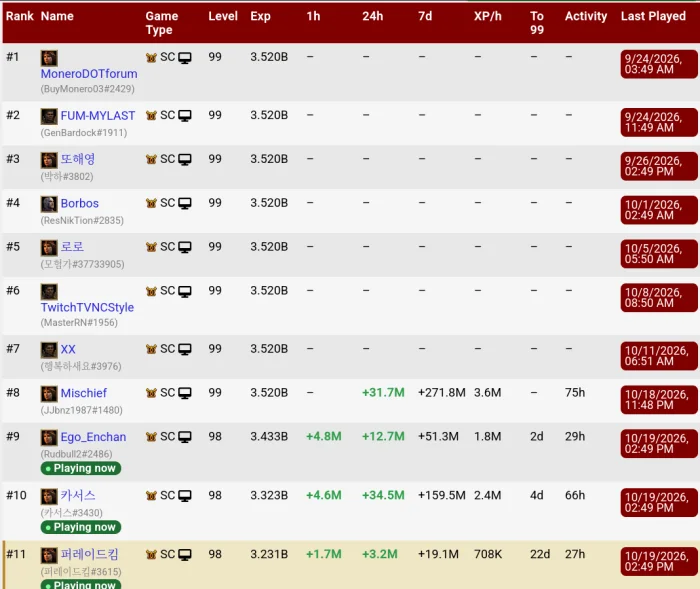Click 또해영 character avatar

point(49,160)
